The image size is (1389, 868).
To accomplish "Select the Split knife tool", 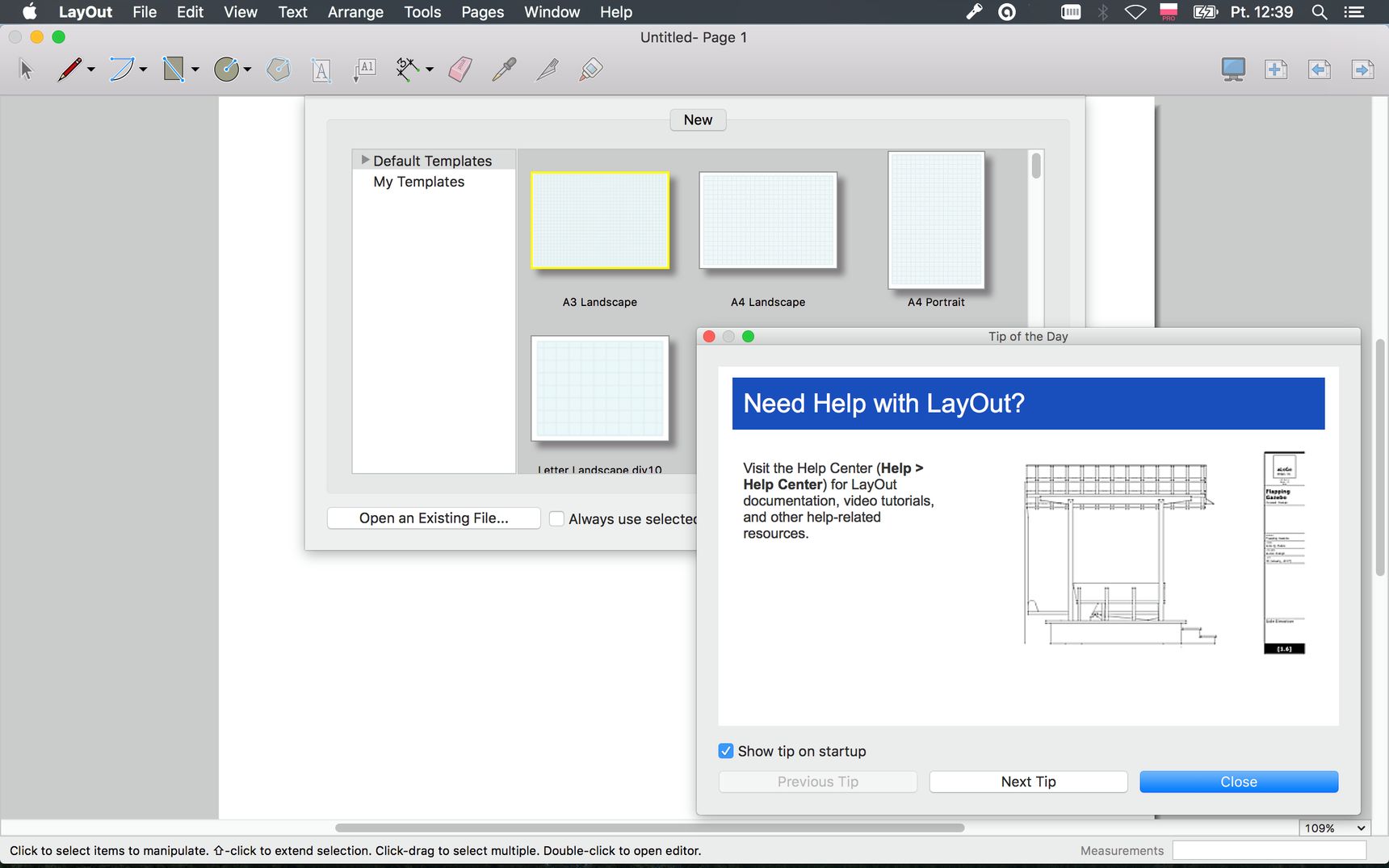I will (548, 69).
